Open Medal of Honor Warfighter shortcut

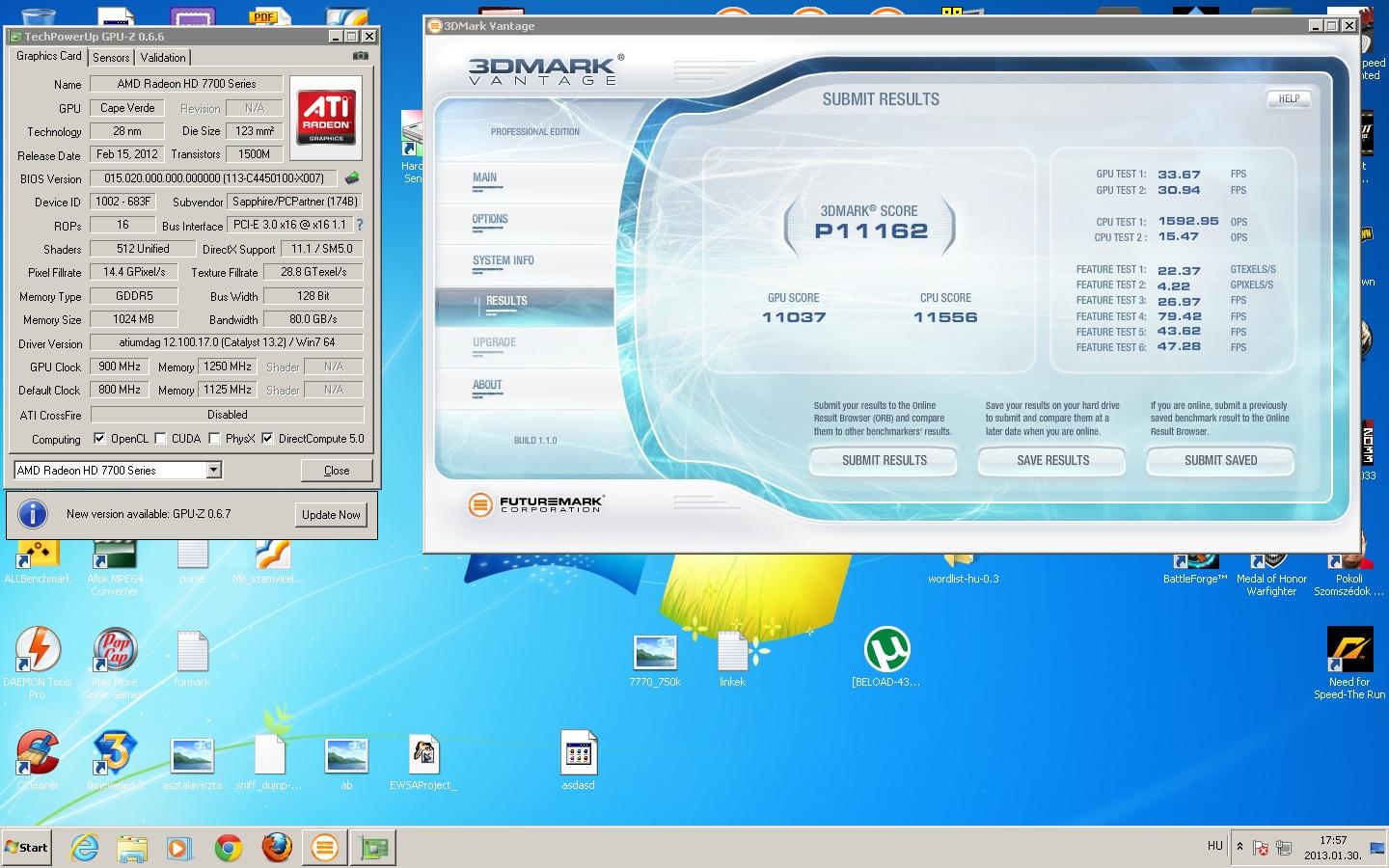point(1271,575)
